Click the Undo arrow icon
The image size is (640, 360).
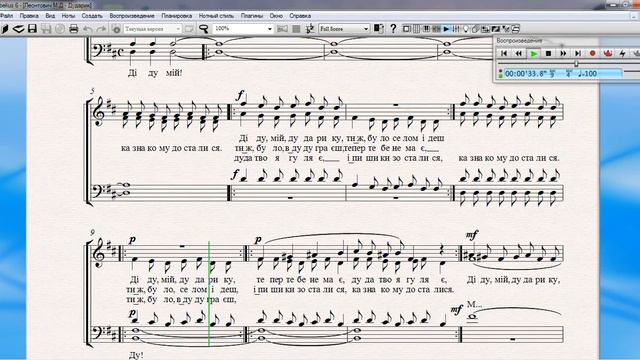tap(88, 29)
